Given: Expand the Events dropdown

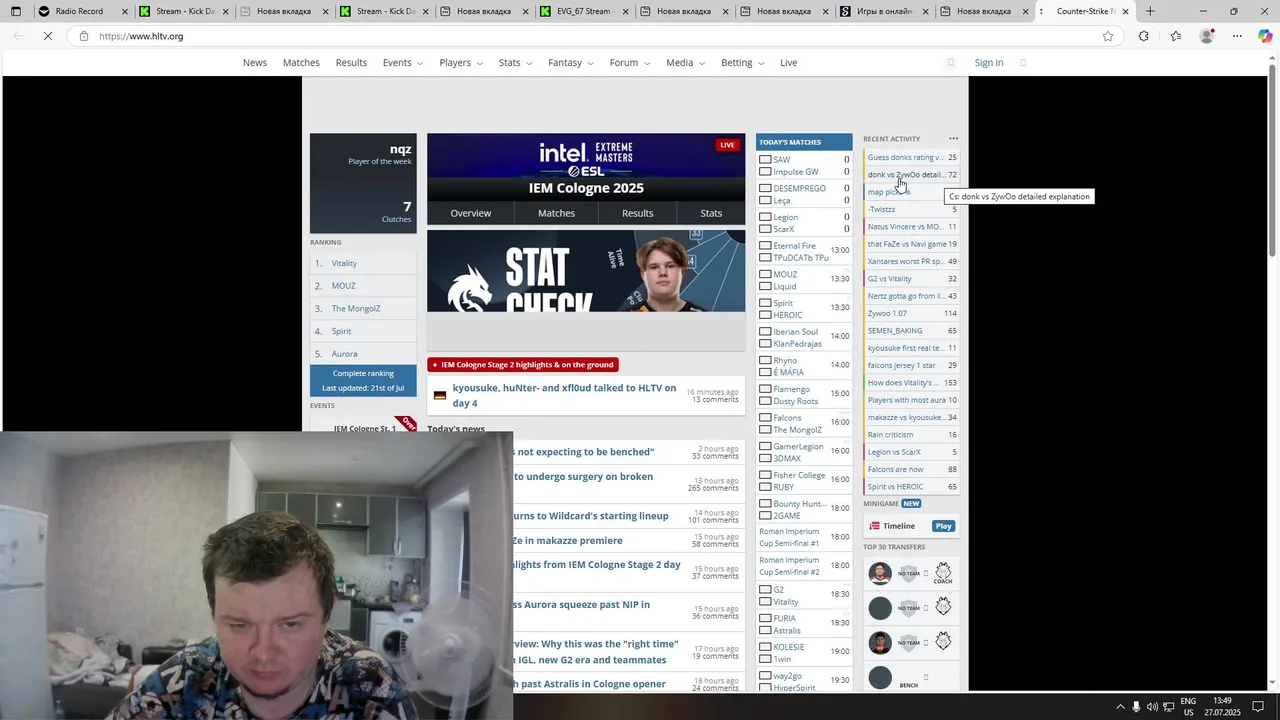Looking at the screenshot, I should point(403,62).
